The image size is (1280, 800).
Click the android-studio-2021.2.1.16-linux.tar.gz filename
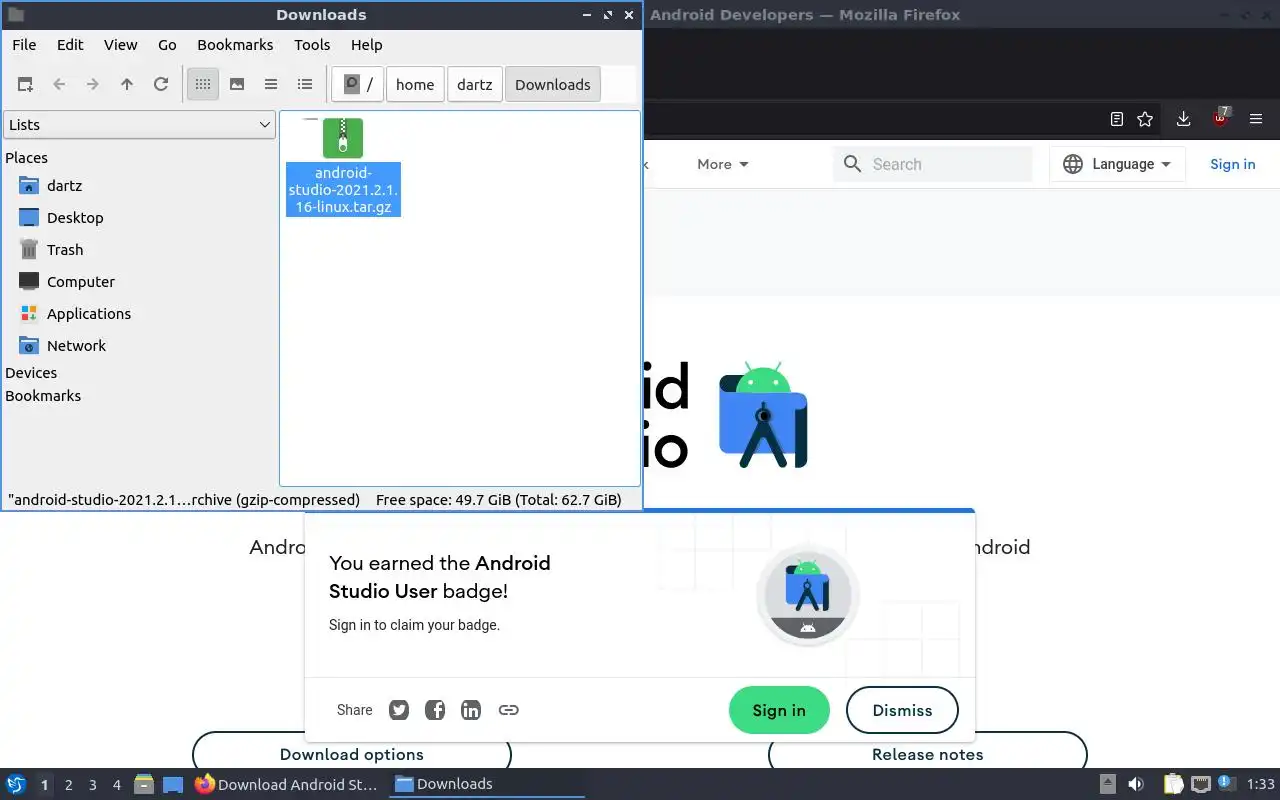(343, 190)
